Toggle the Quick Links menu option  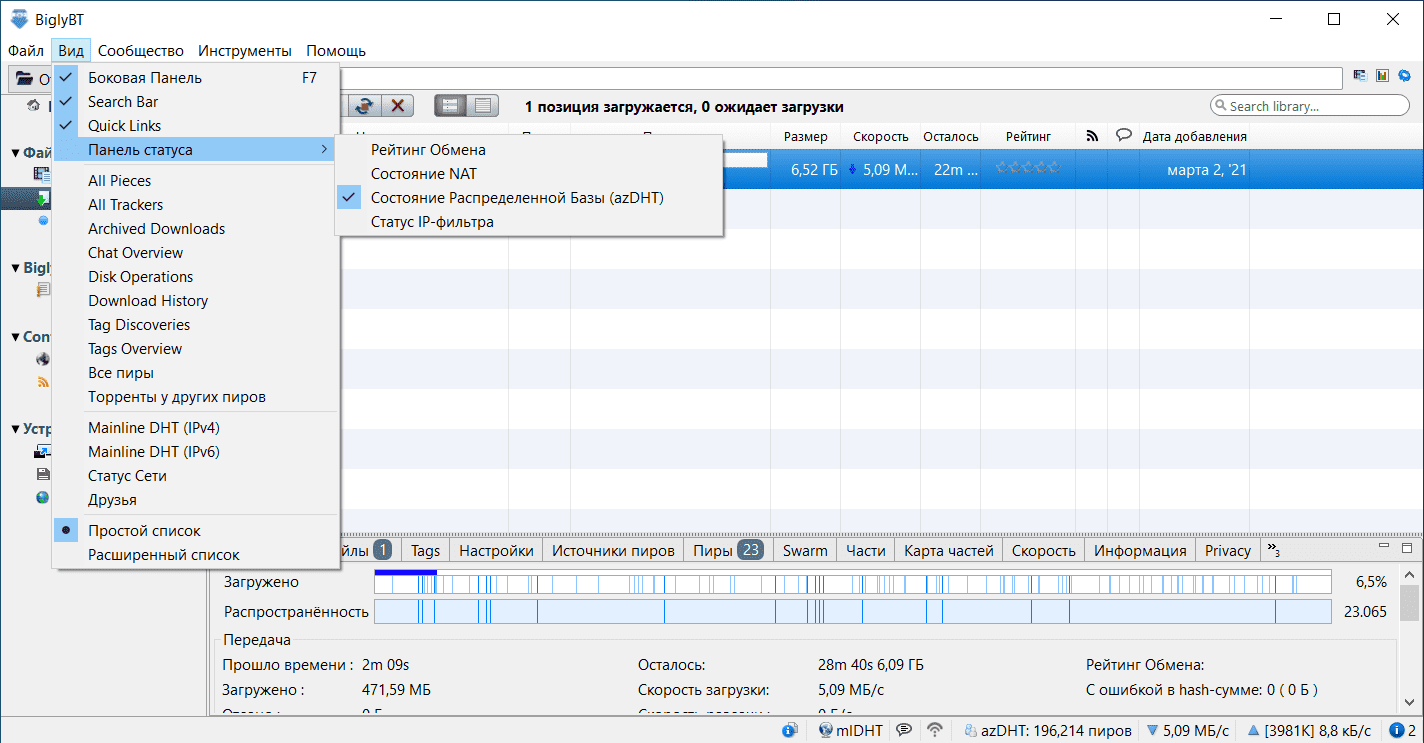click(196, 125)
